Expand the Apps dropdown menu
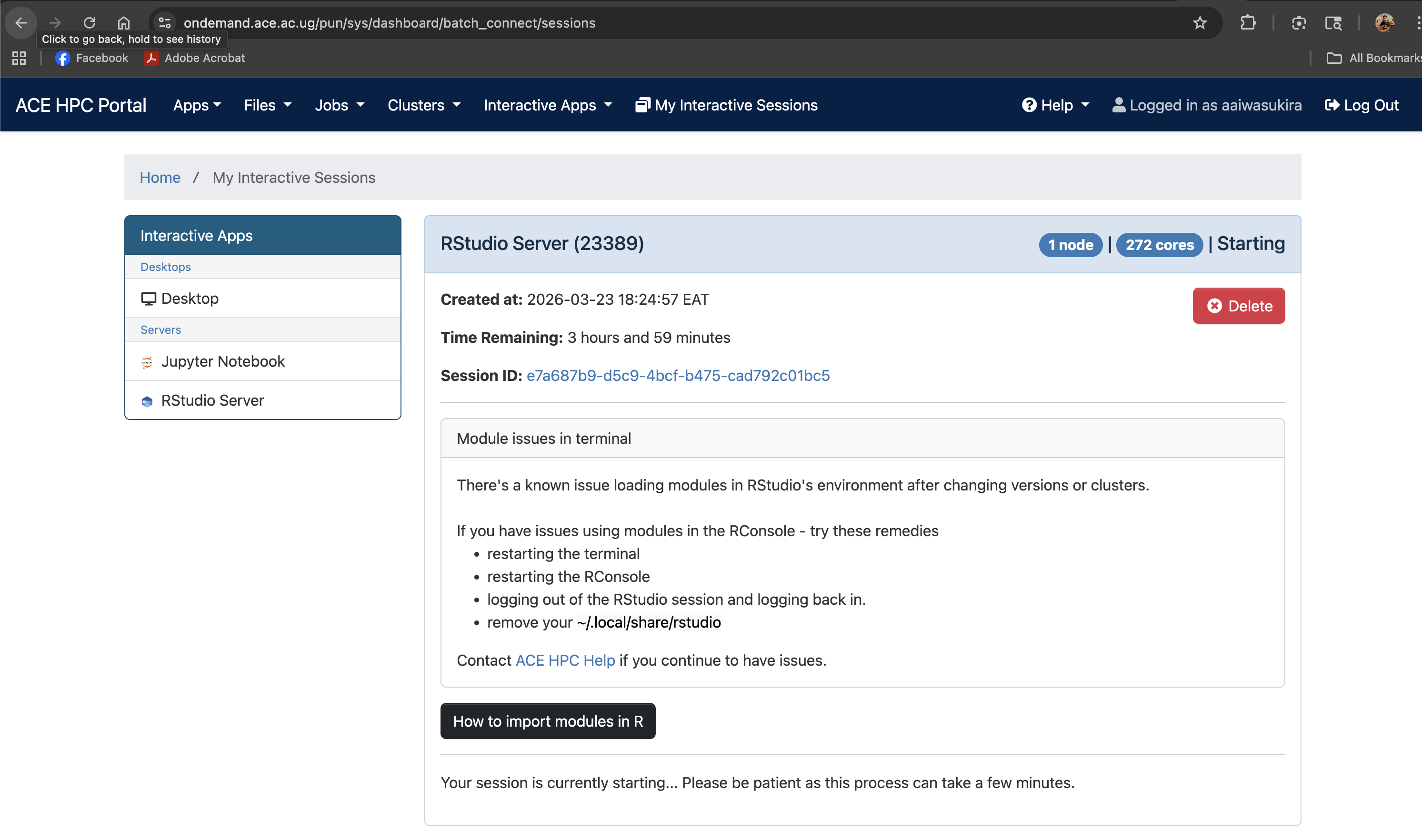Viewport: 1422px width, 840px height. [x=196, y=105]
